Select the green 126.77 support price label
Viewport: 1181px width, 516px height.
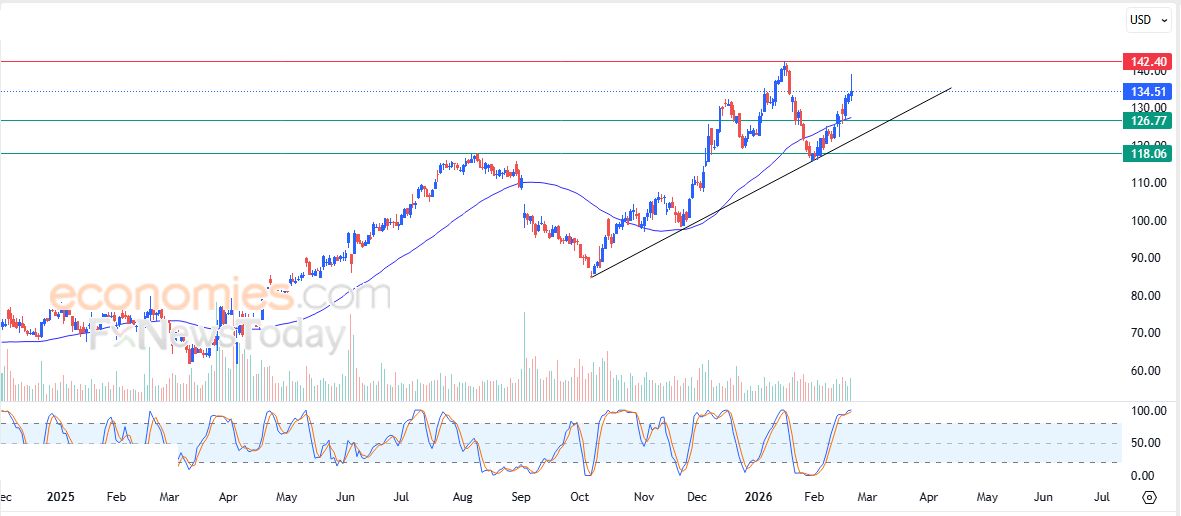point(1146,121)
